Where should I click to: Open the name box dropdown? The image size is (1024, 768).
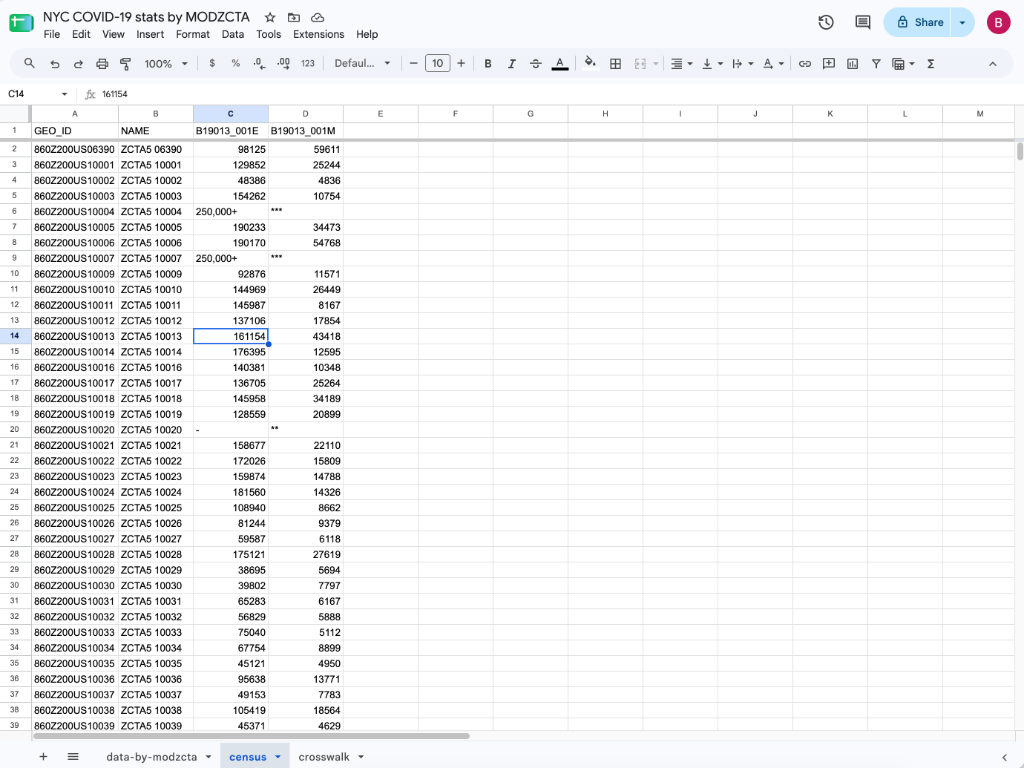64,94
